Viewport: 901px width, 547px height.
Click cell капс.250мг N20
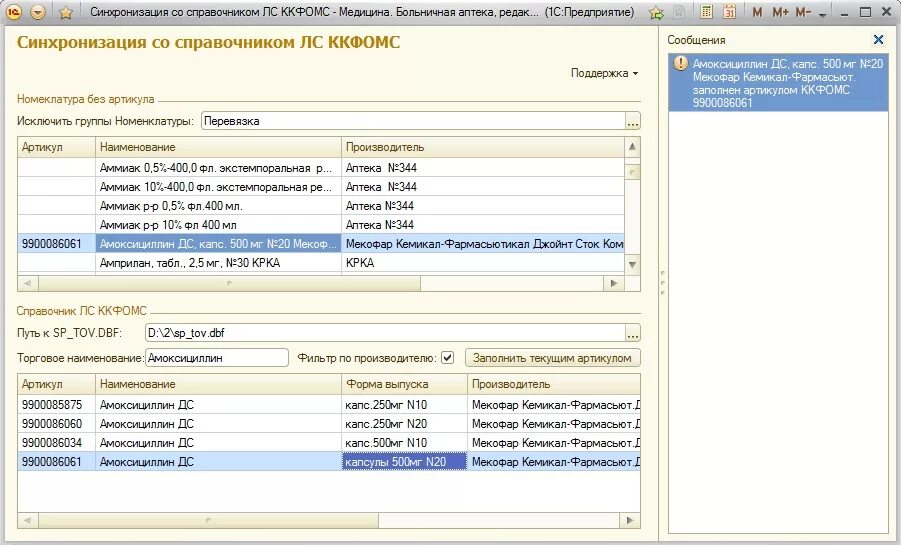pos(405,423)
